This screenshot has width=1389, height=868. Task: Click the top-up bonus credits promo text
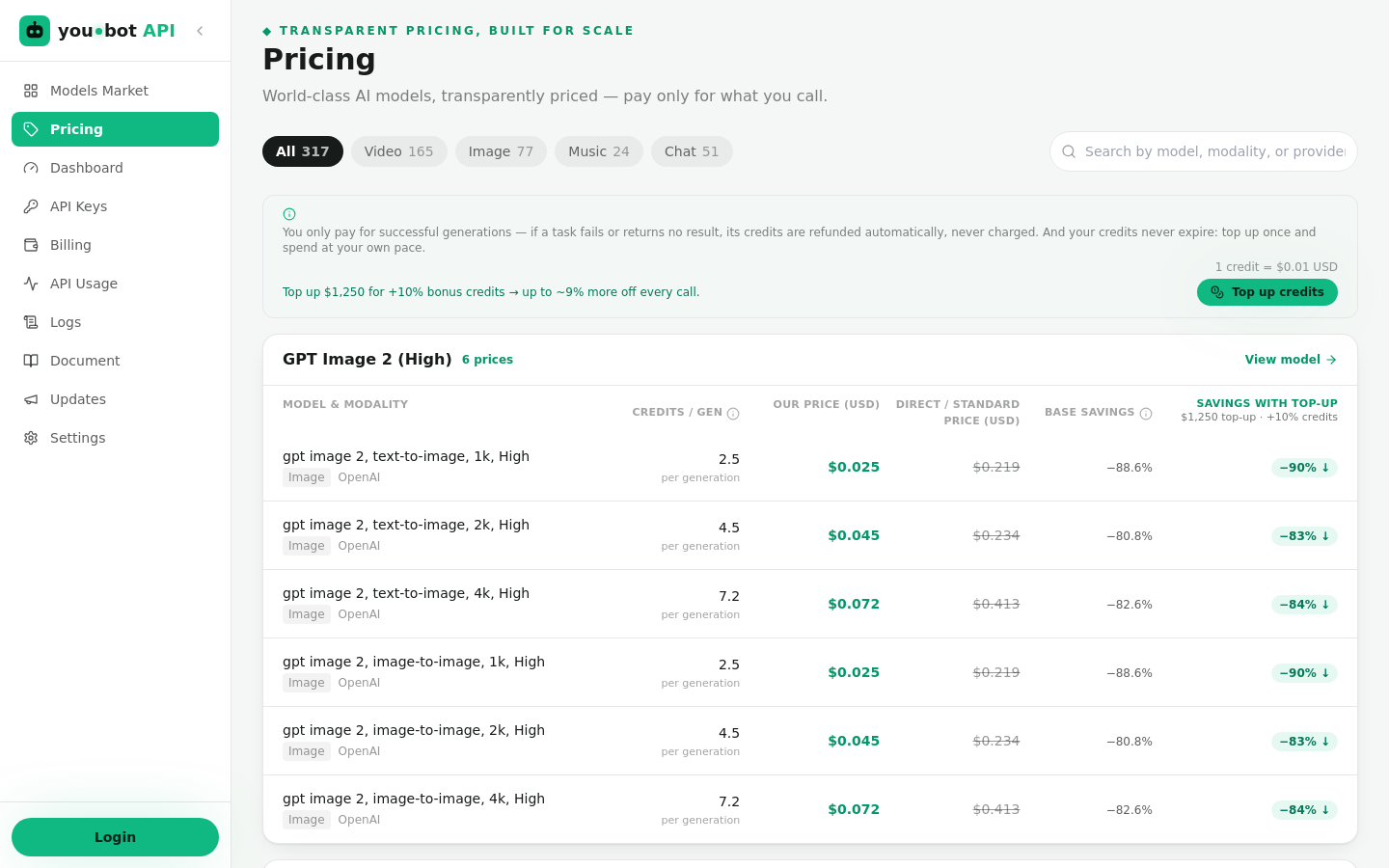[x=491, y=292]
